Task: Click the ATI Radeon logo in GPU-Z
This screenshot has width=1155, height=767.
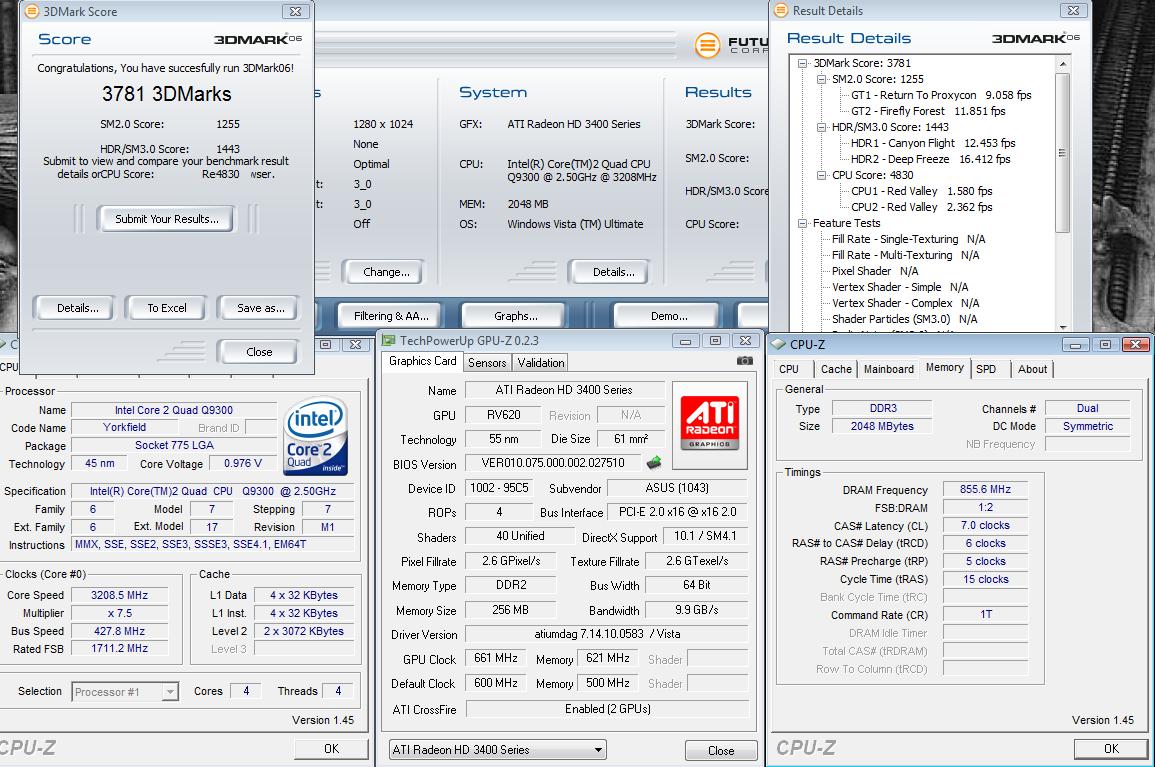Action: pos(709,424)
